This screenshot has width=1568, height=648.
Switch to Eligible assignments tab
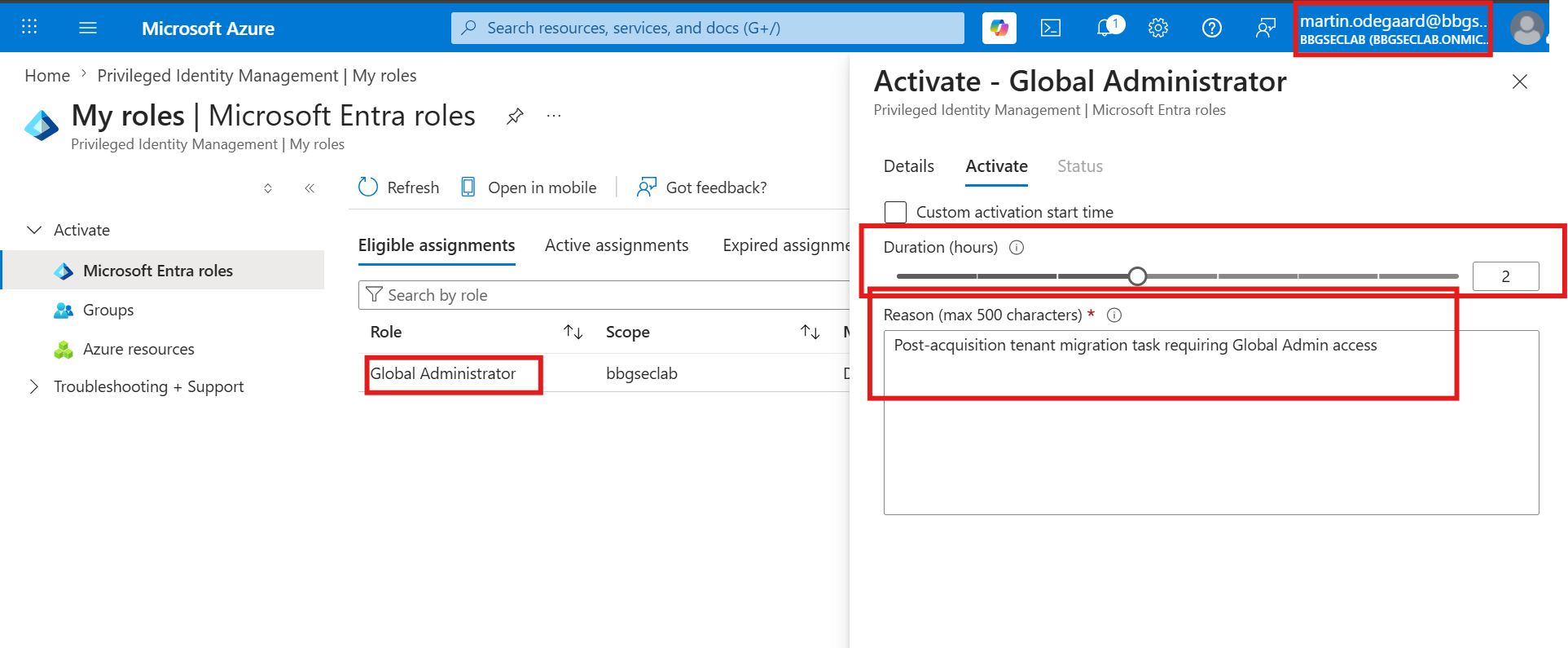tap(437, 245)
